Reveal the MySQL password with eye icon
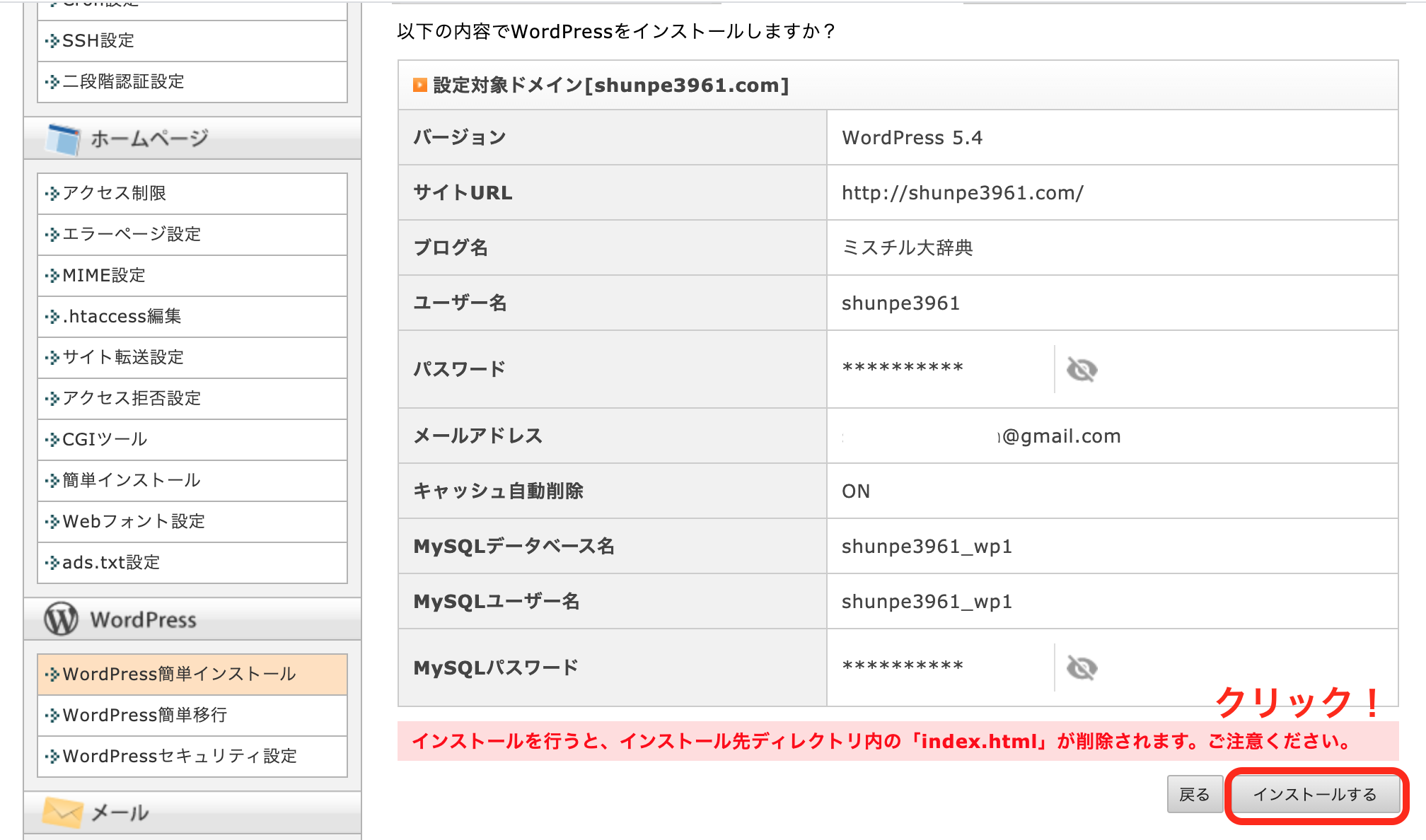Screen dimensions: 1426x840 (1082, 667)
